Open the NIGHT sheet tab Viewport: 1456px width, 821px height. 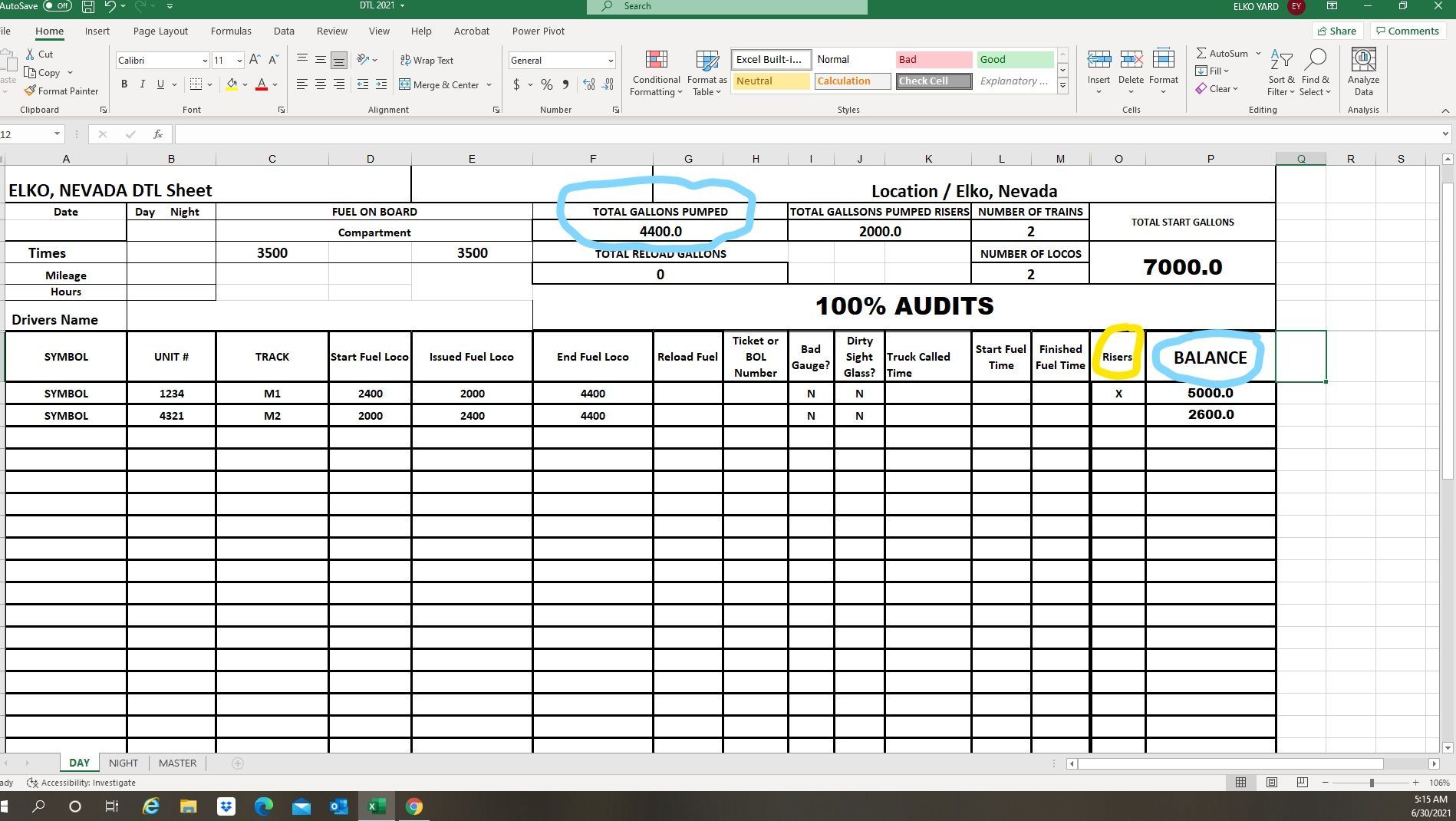tap(123, 763)
